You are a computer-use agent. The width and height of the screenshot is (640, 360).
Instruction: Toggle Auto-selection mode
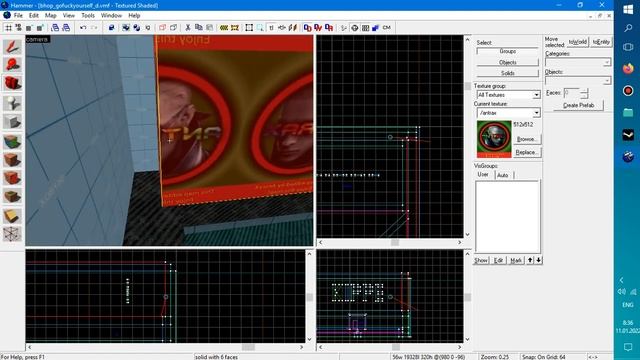260,28
